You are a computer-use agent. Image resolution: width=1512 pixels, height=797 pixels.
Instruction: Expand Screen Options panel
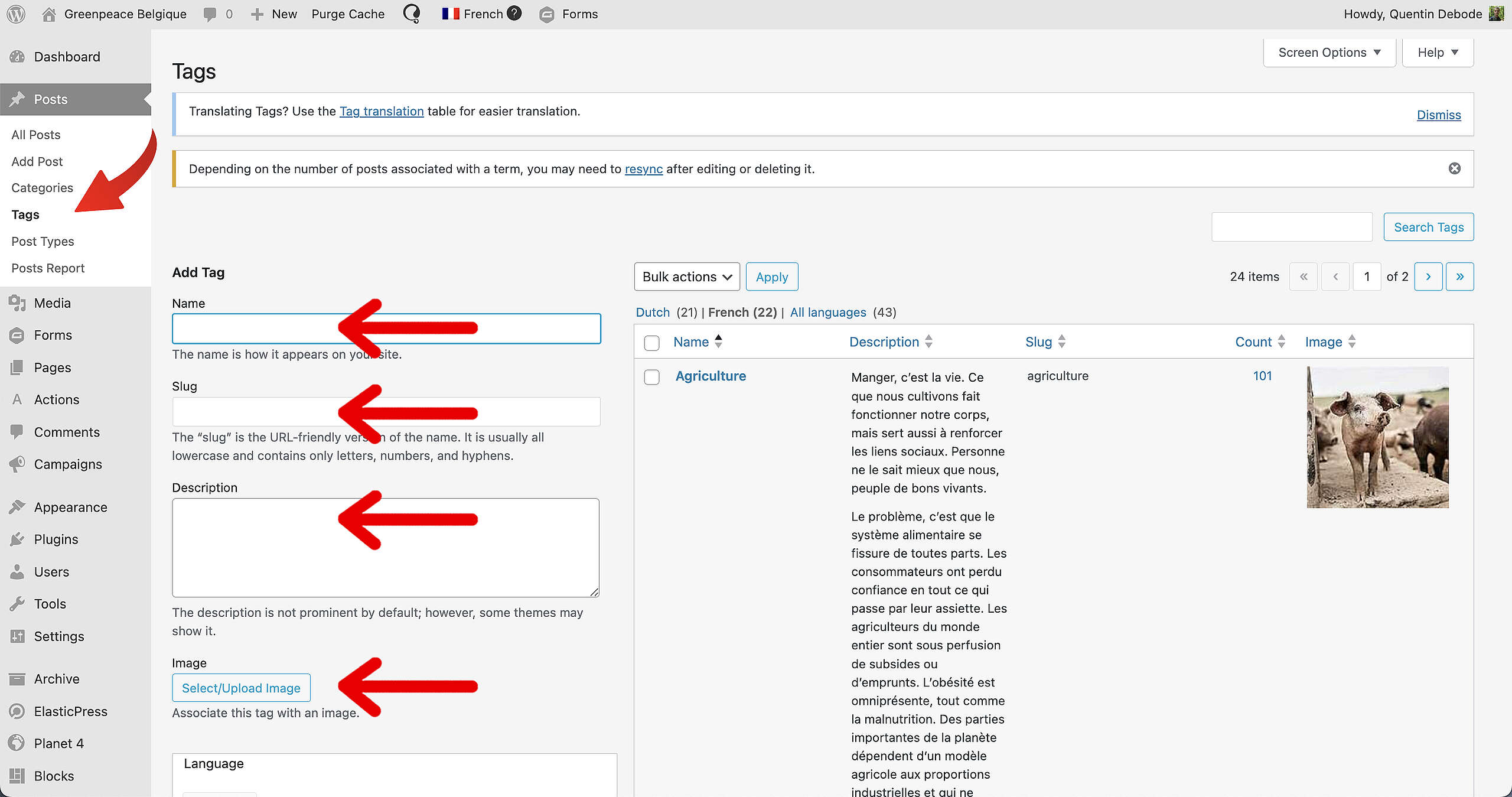tap(1329, 53)
